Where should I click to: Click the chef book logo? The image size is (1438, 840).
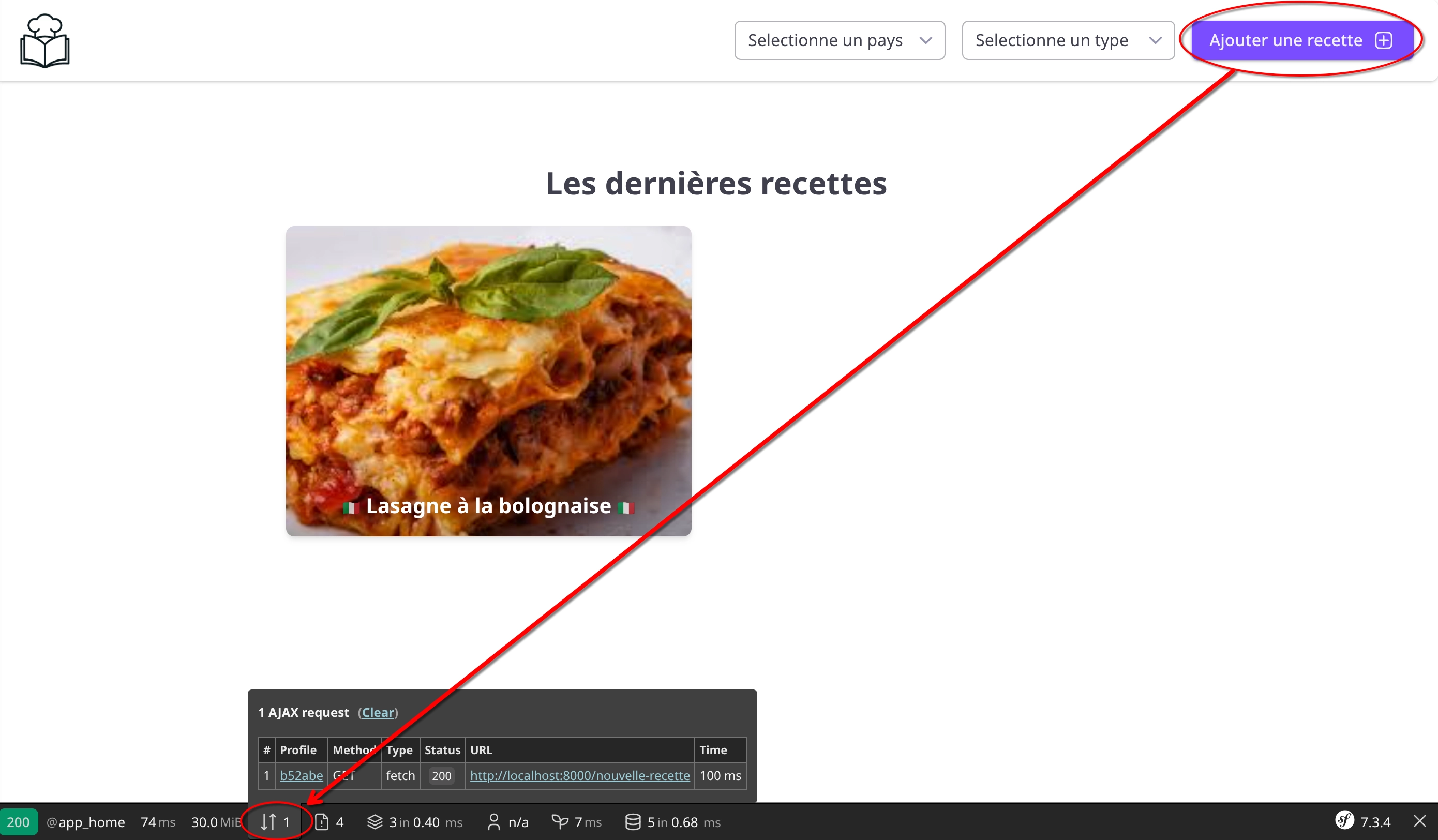(44, 40)
